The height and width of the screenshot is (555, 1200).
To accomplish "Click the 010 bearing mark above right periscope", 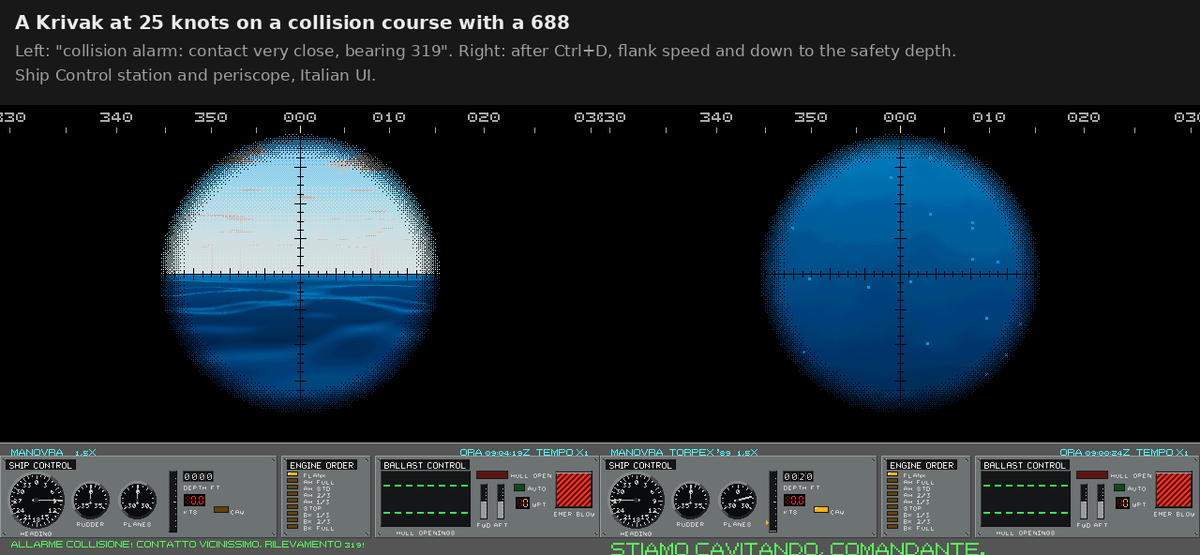I will pos(989,118).
